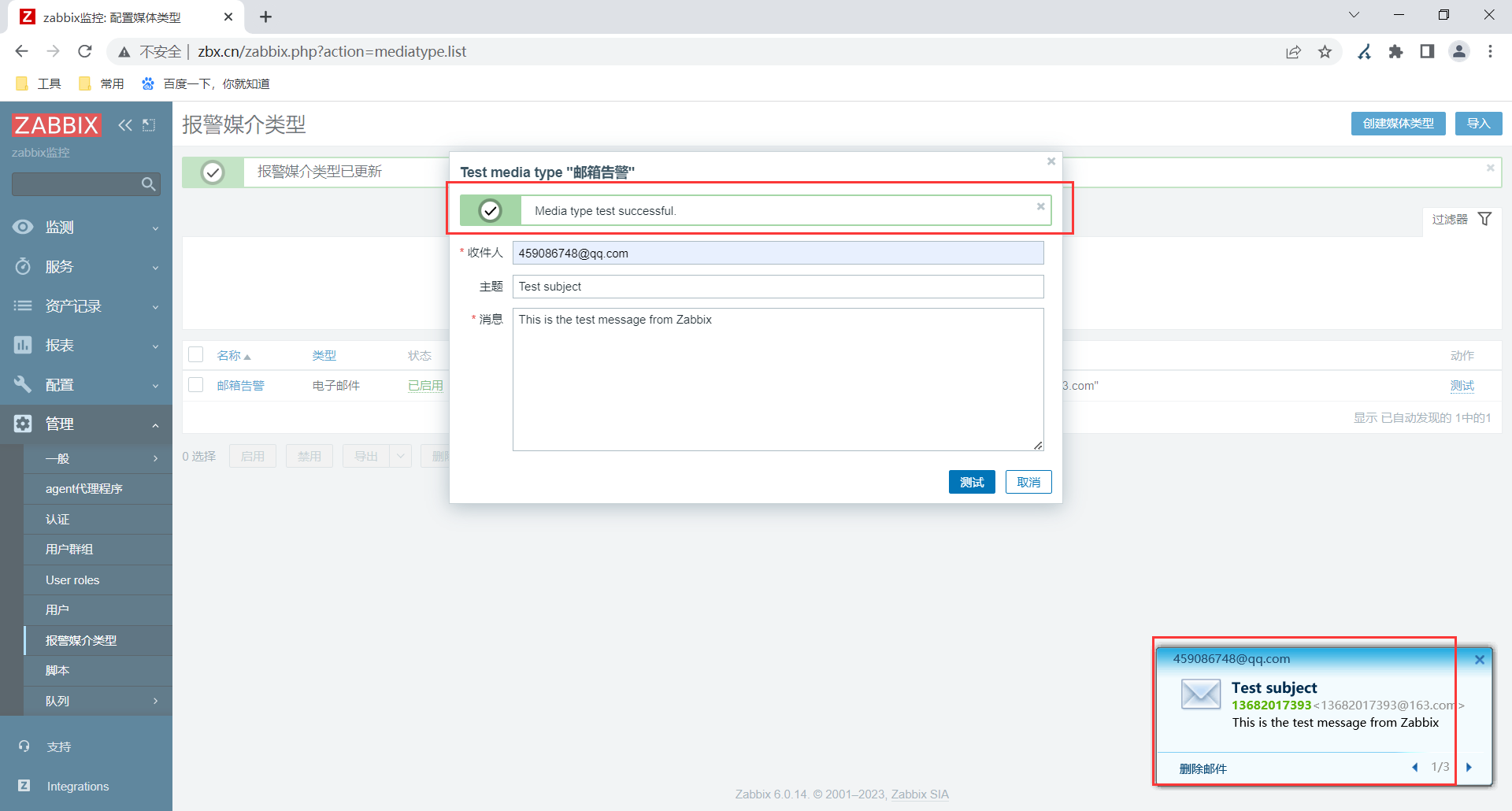
Task: Go to previous mail in the popup
Action: tap(1415, 767)
